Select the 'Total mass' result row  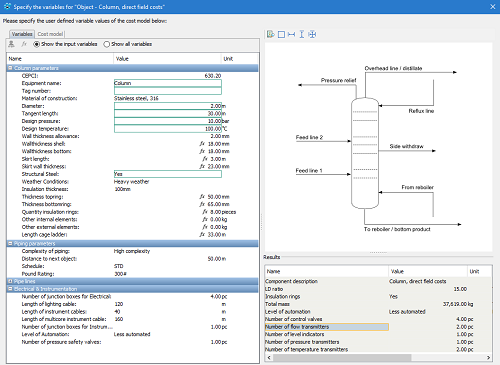(378, 304)
